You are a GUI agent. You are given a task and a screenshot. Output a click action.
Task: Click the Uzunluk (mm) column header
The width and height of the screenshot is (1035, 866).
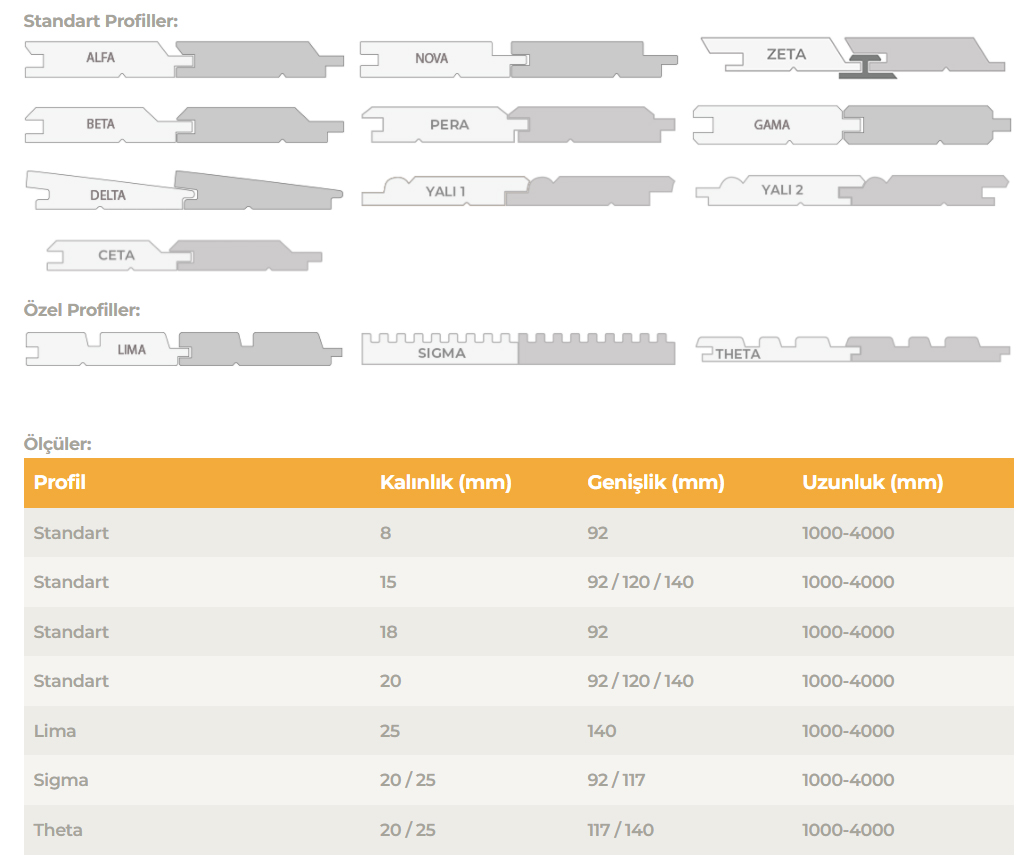pos(872,483)
